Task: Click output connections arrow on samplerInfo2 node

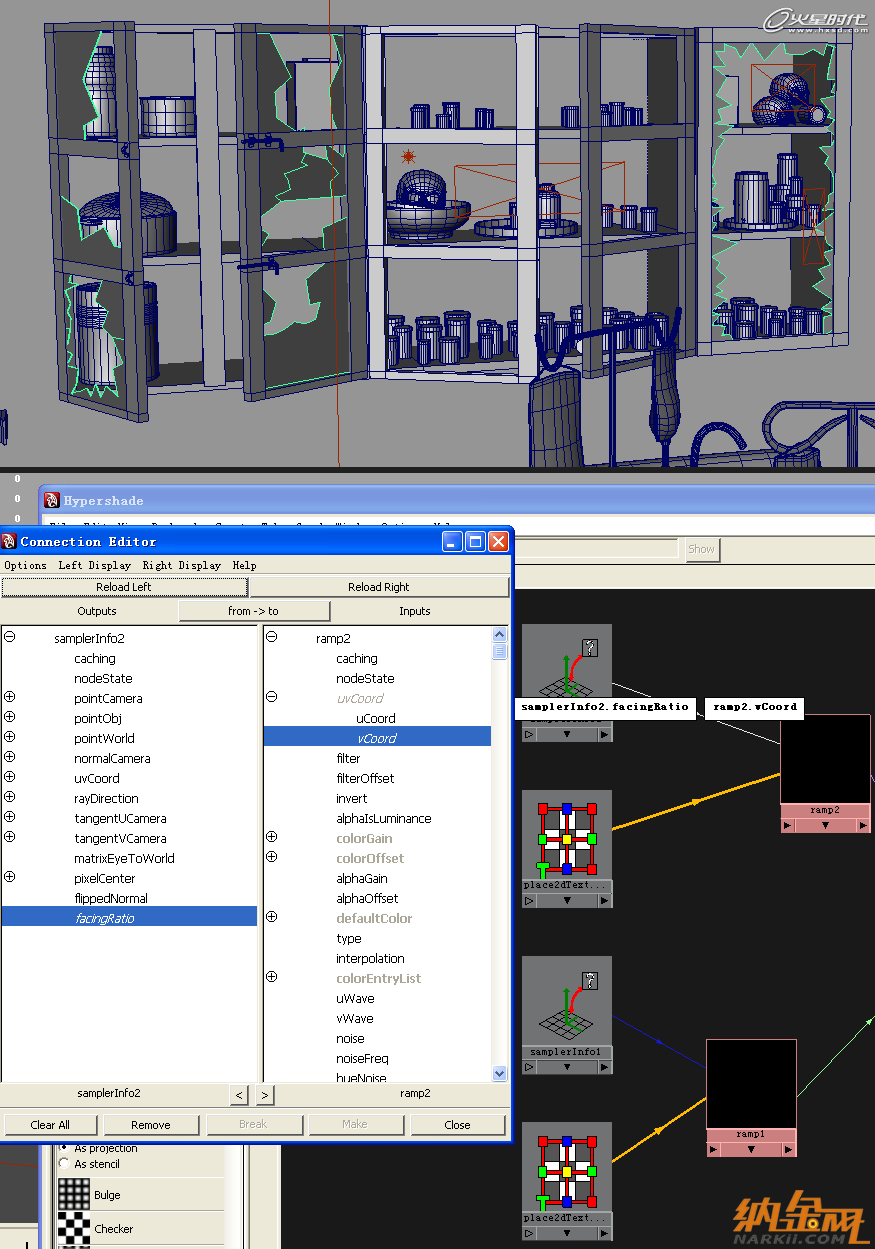Action: (604, 734)
